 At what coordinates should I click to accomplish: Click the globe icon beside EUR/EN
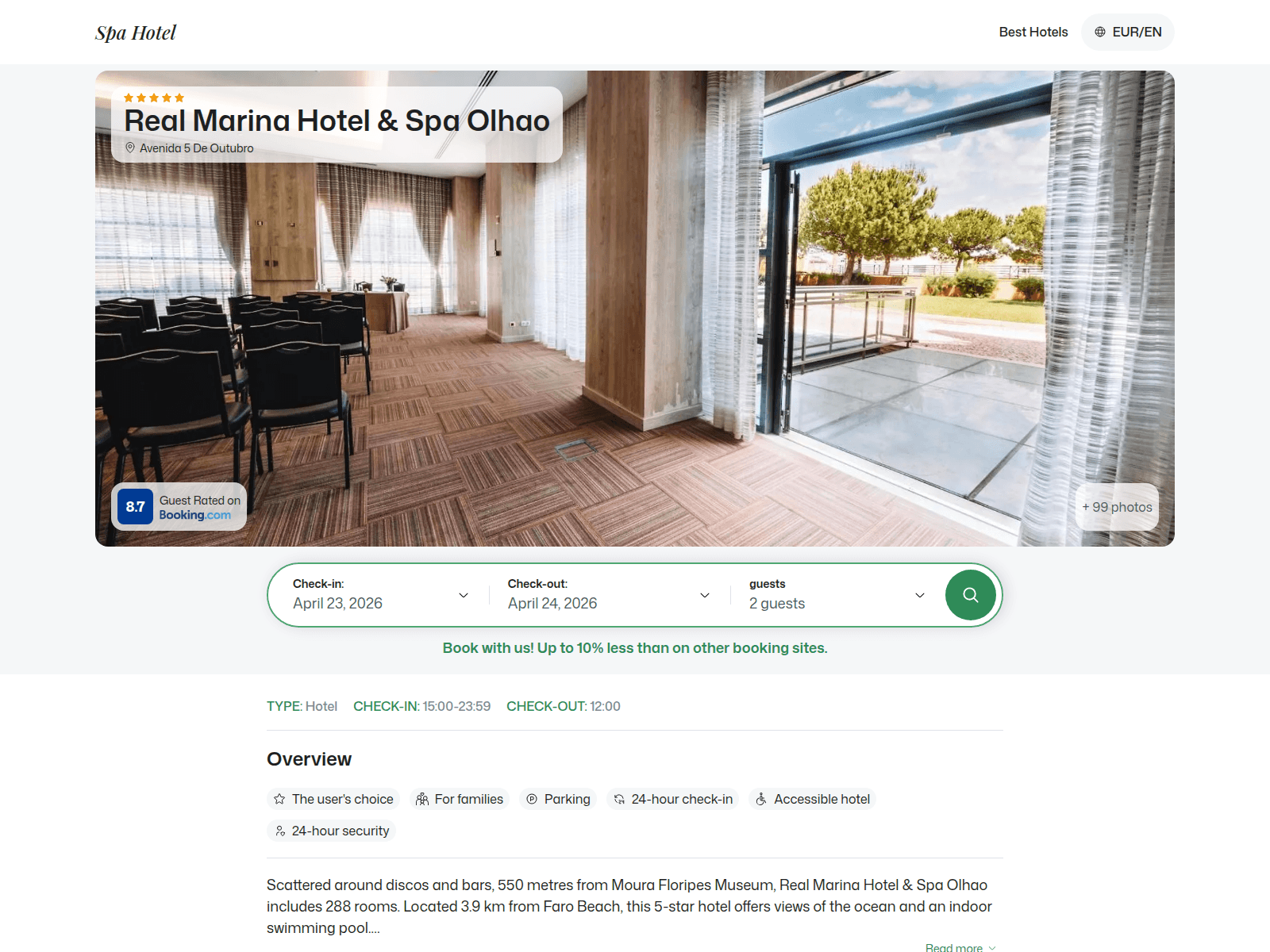coord(1100,32)
